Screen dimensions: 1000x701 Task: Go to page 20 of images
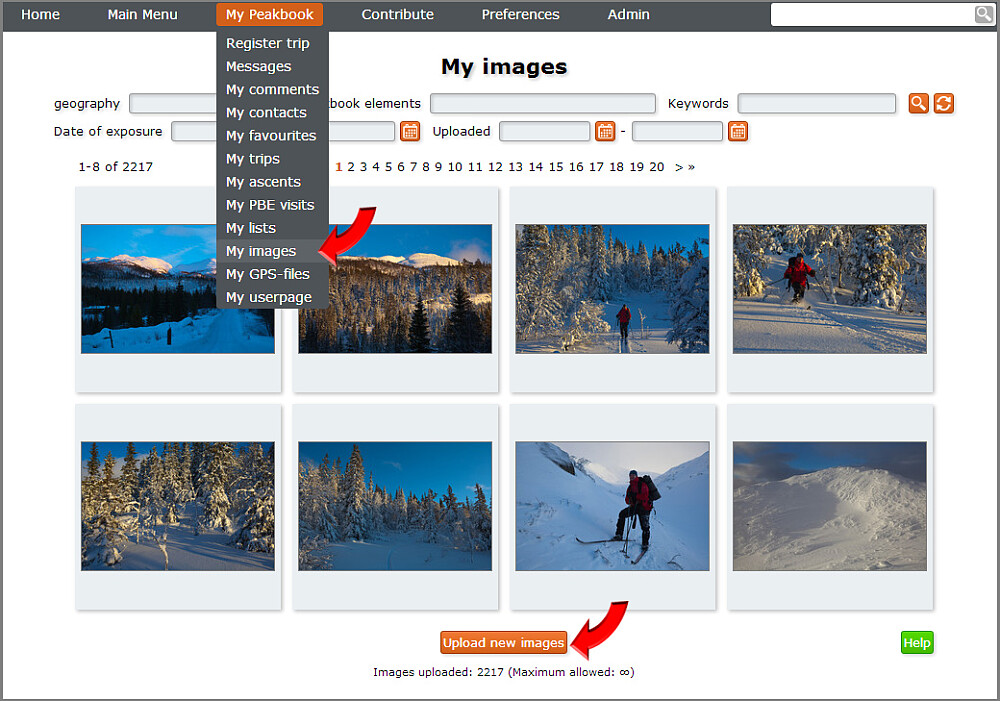click(x=656, y=167)
